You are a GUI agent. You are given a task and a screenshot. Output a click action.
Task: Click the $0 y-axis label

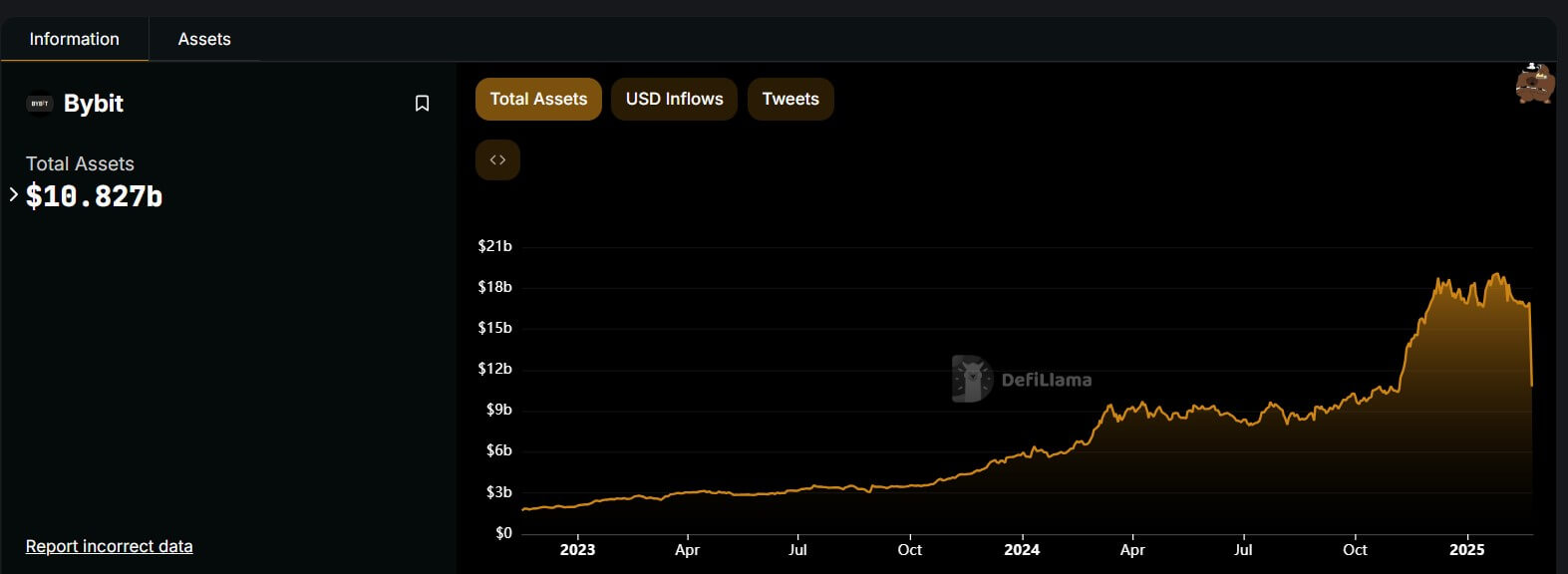click(503, 533)
